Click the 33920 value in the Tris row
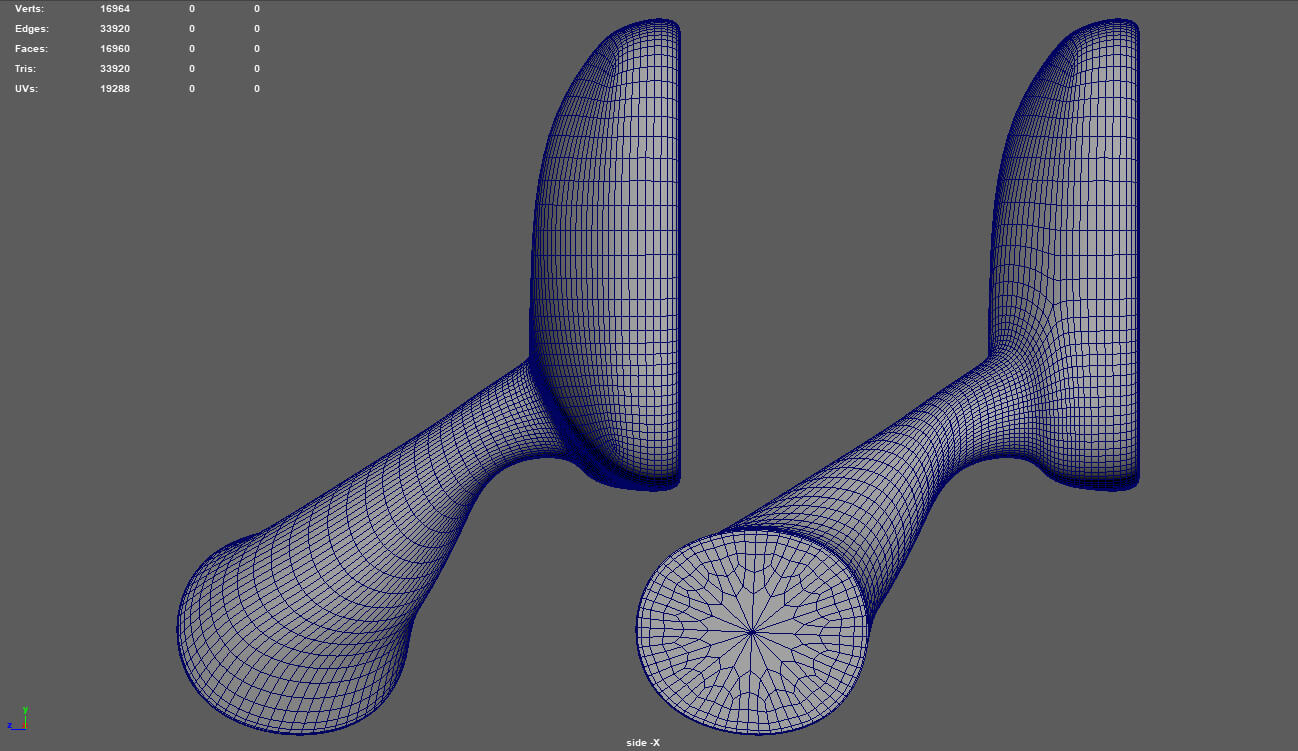Screen dimensions: 1298x751 point(115,69)
